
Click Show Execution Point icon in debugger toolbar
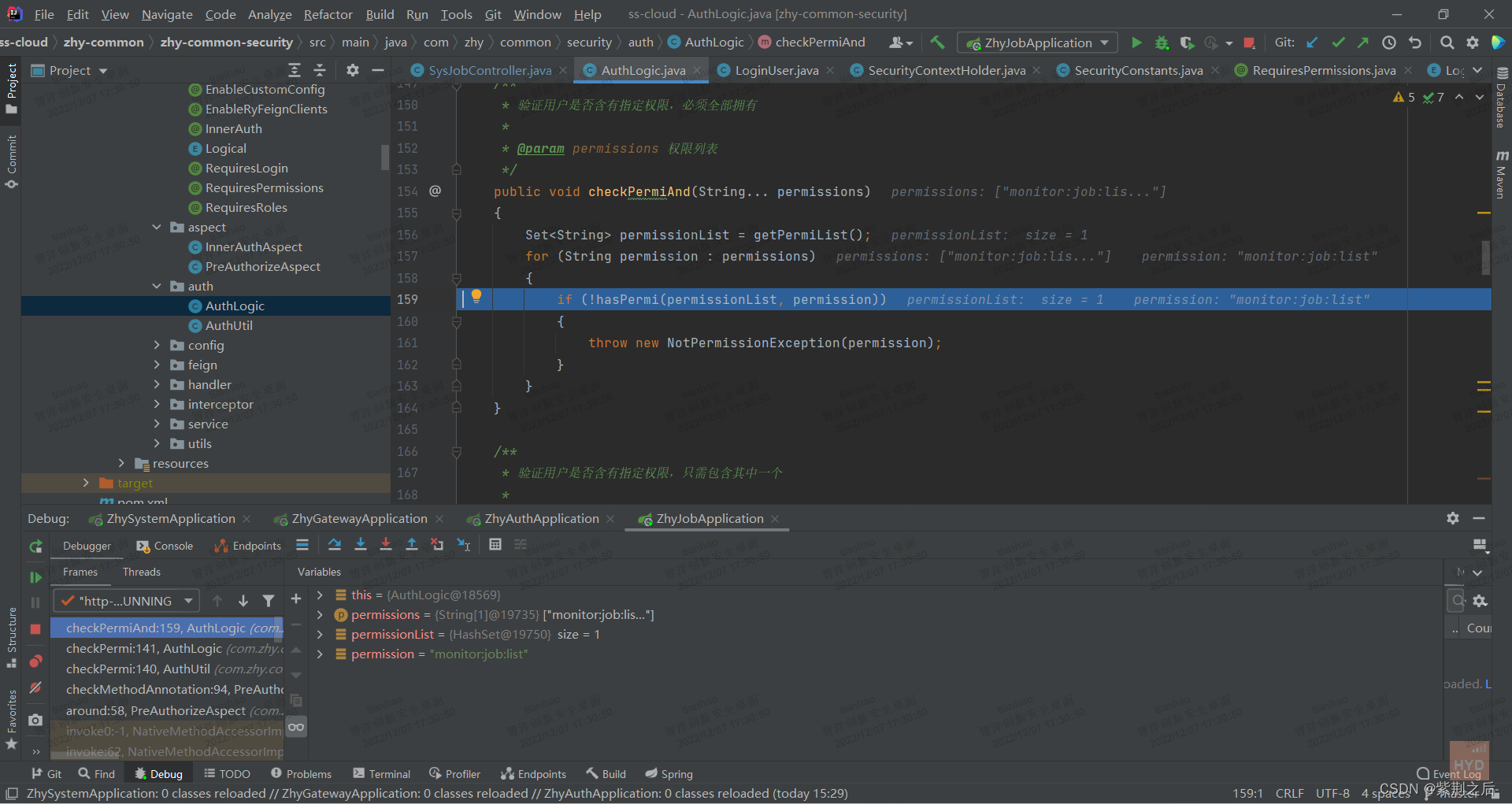pos(302,544)
